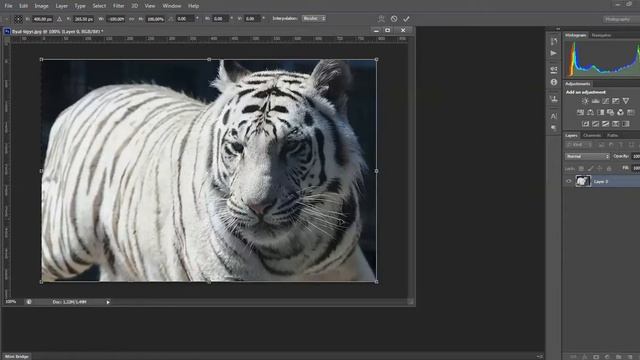Open the Help menu
This screenshot has width=640, height=360.
(x=193, y=6)
